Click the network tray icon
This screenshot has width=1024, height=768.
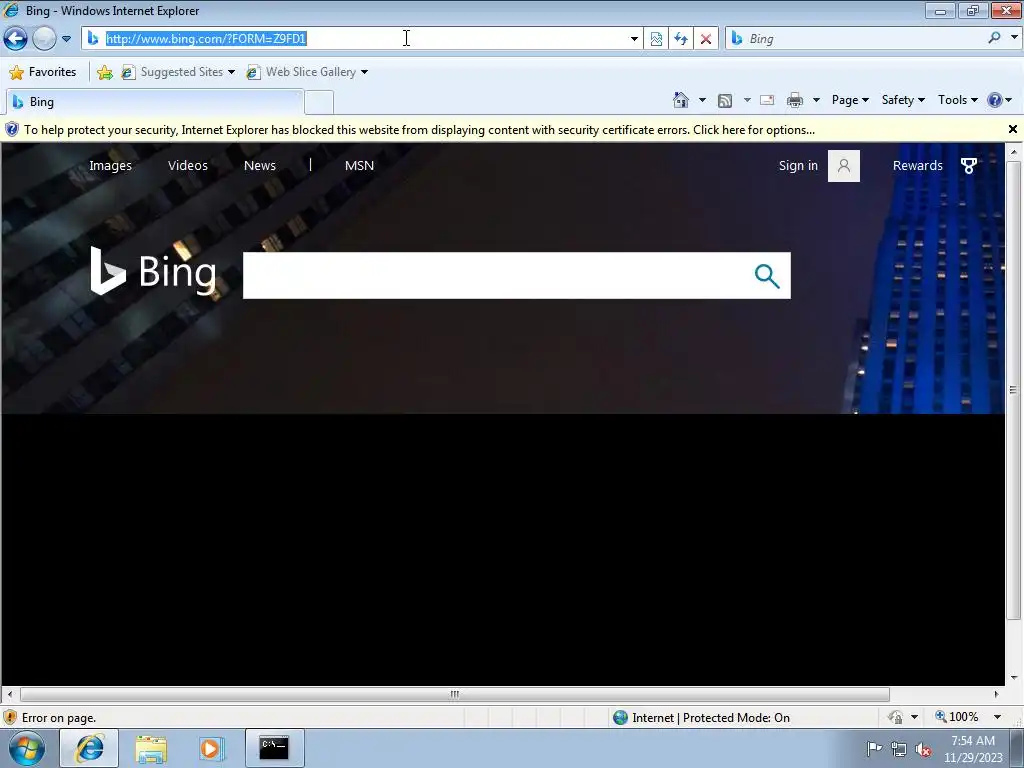[x=899, y=749]
